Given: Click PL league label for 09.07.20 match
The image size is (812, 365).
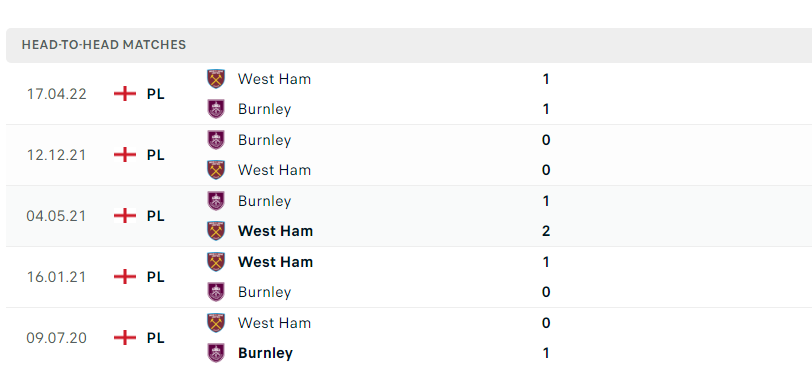Looking at the screenshot, I should [x=155, y=338].
